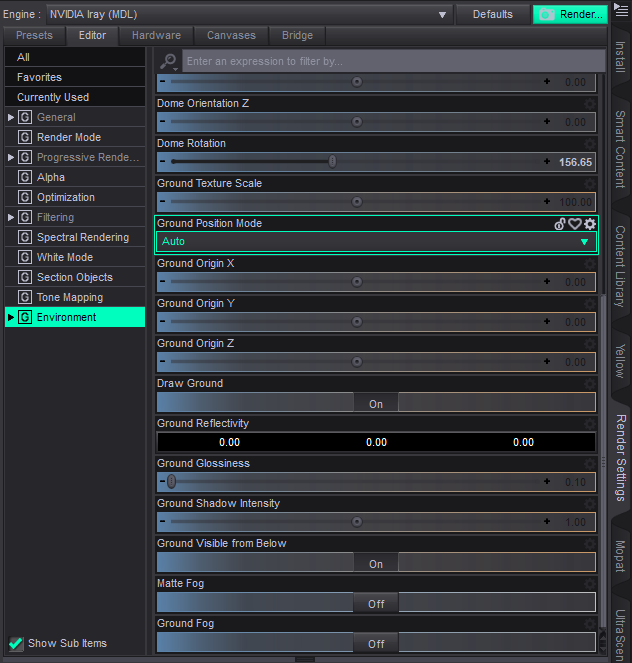The height and width of the screenshot is (663, 632).
Task: Click the filter magnifying glass icon
Action: 168,61
